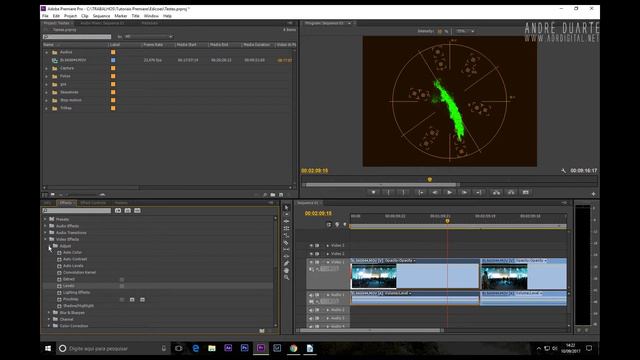Toggle Video 1 track eye visibility

[x=311, y=262]
